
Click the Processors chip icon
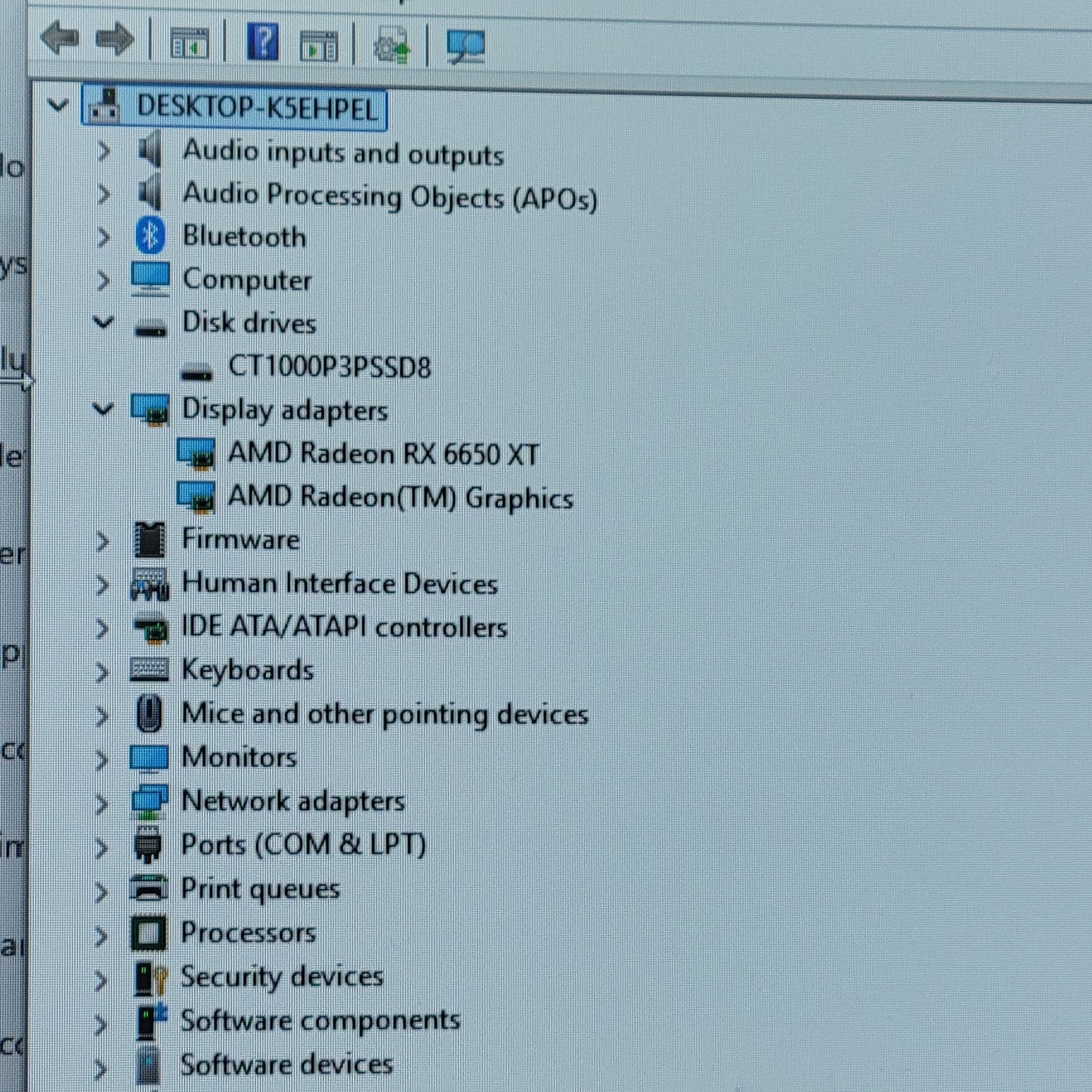tap(148, 933)
